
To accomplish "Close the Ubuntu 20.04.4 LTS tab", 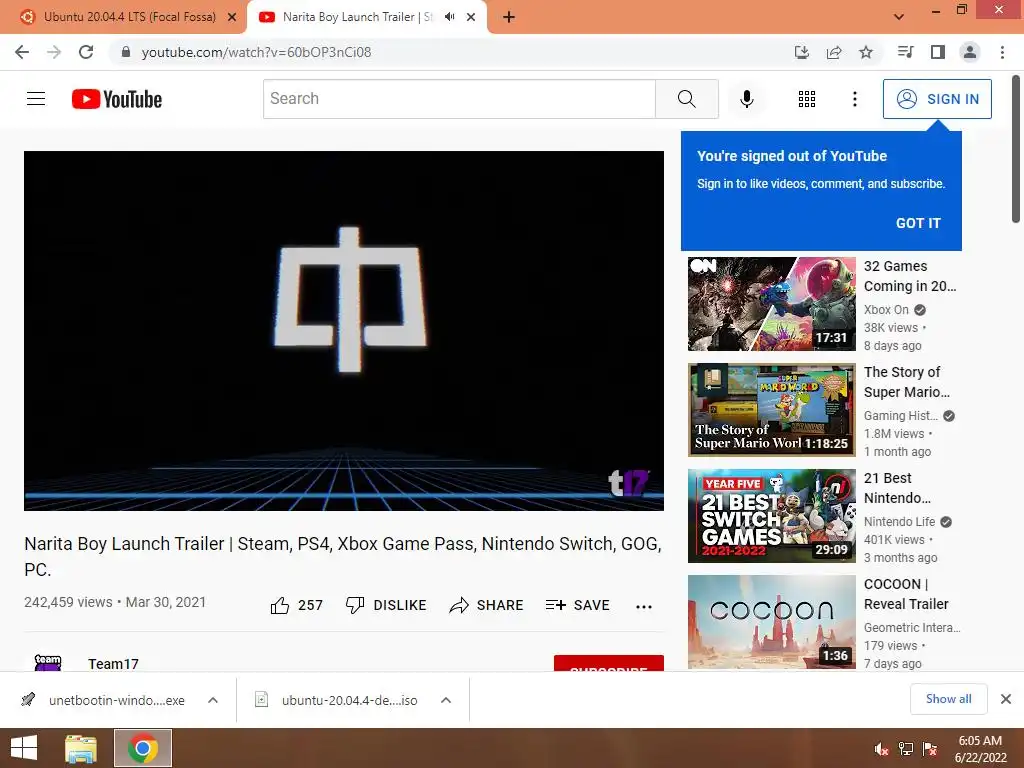I will coord(232,17).
